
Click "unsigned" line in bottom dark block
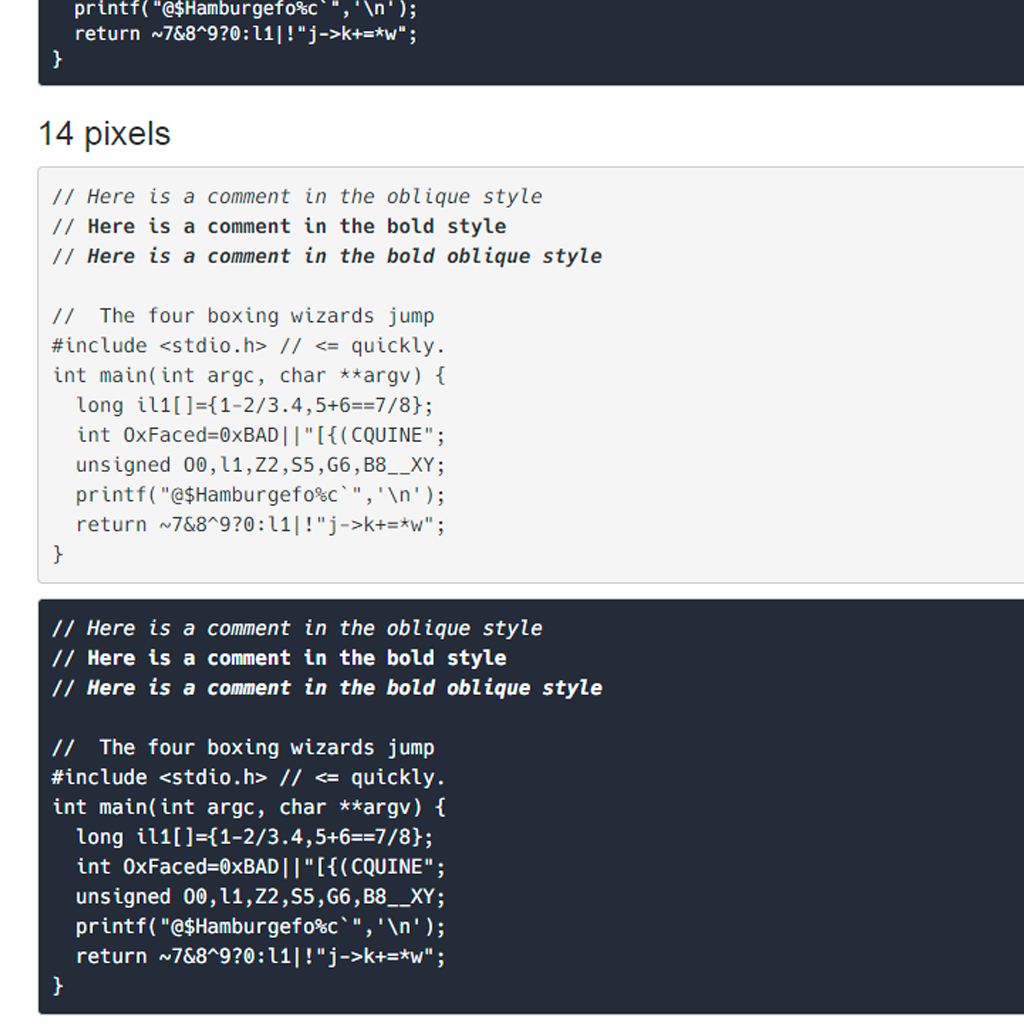261,897
